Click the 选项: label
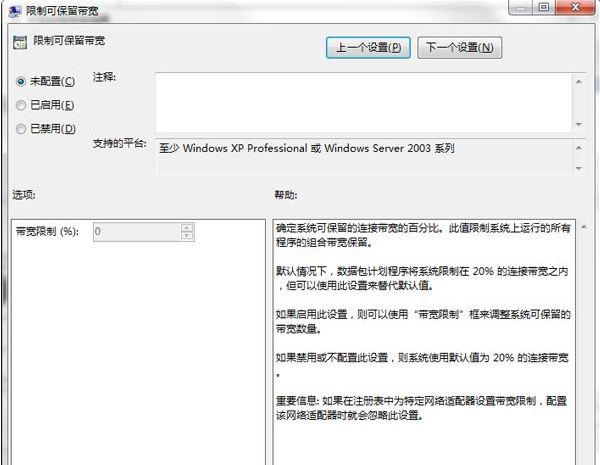600x465 pixels. [24, 195]
